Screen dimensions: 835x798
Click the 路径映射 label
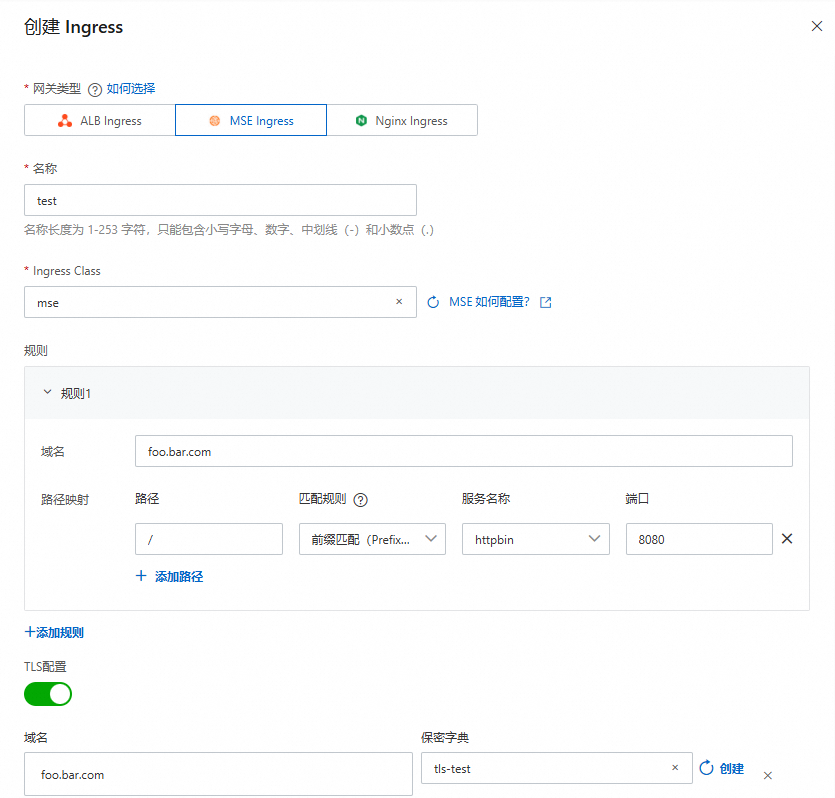[65, 499]
